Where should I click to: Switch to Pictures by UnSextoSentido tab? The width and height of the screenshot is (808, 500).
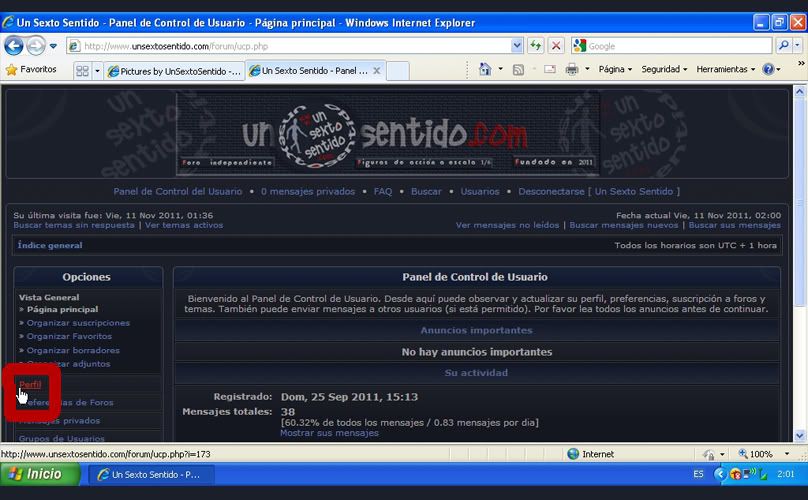tap(174, 71)
